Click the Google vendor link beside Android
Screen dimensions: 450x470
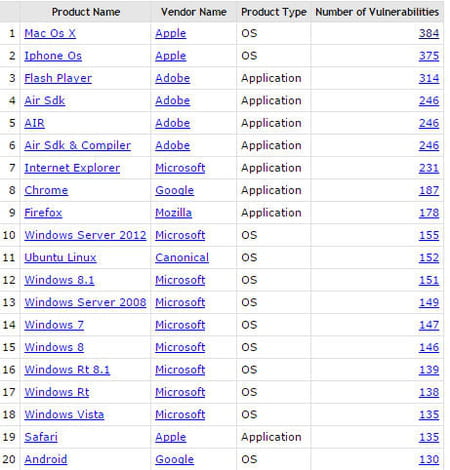tap(175, 459)
